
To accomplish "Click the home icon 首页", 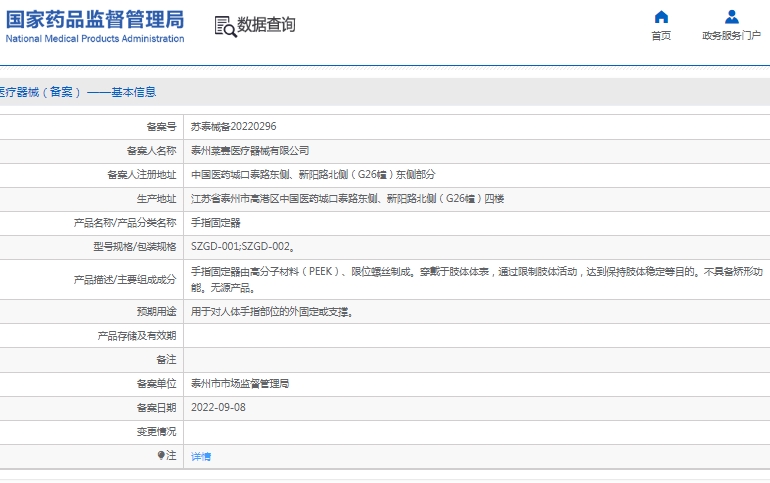I will pos(661,17).
